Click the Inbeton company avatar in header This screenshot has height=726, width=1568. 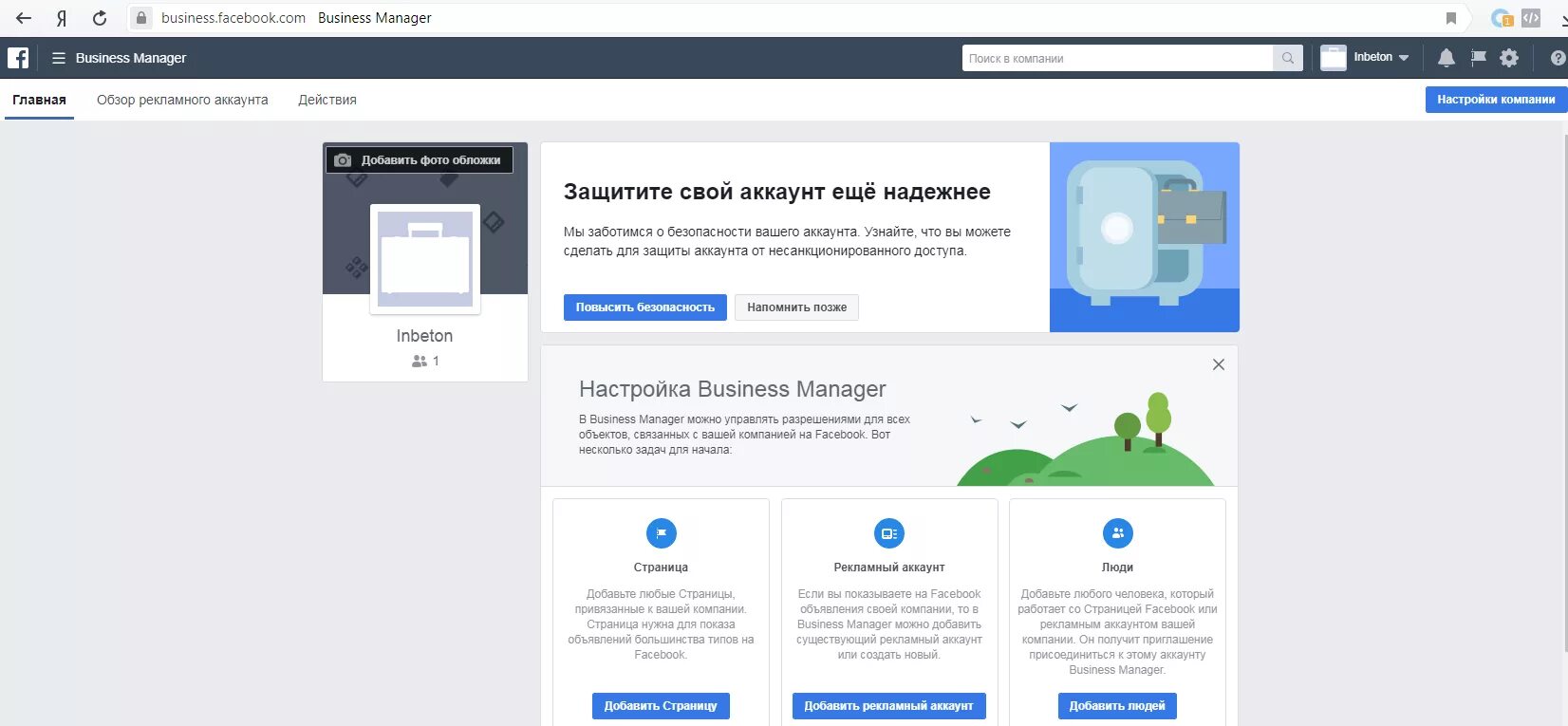coord(1334,58)
